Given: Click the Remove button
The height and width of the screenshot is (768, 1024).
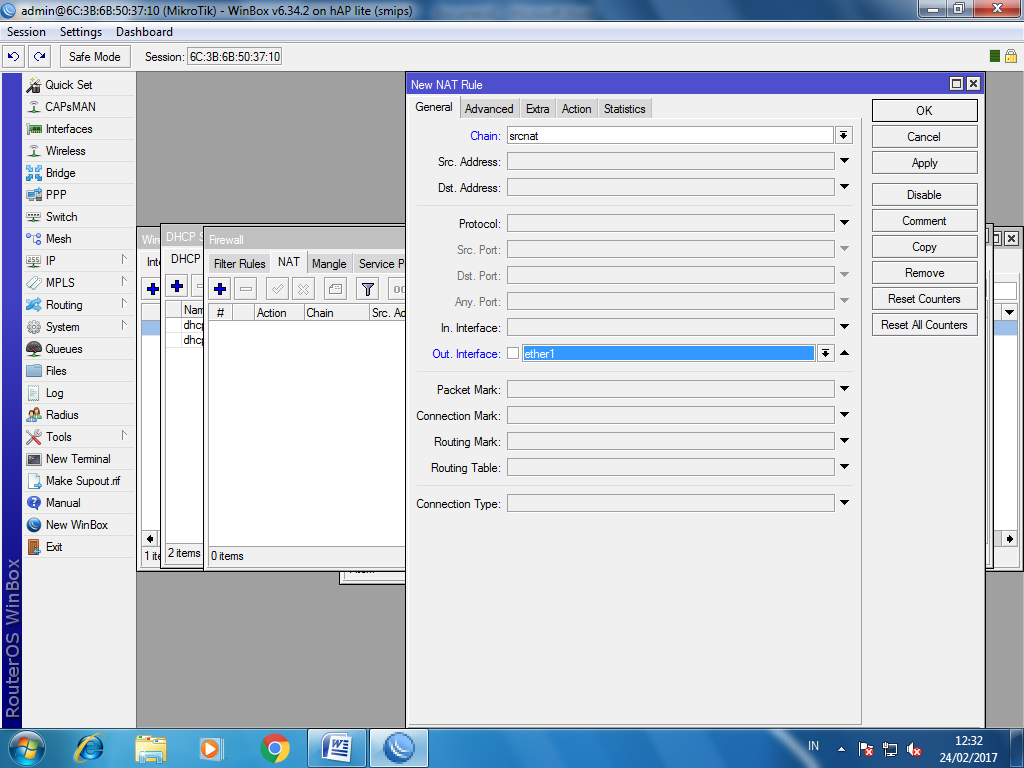Looking at the screenshot, I should [x=924, y=273].
